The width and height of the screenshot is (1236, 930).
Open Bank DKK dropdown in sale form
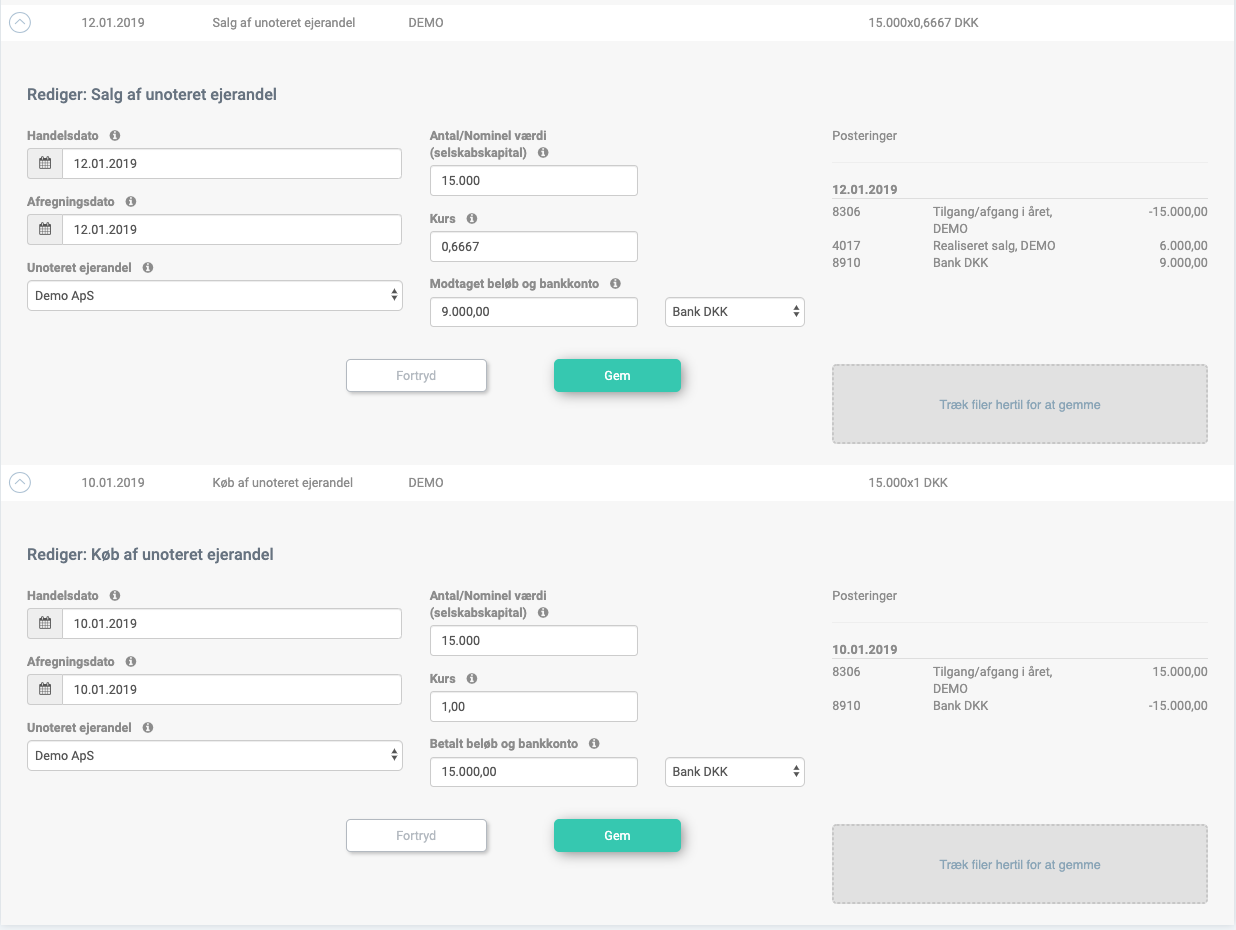point(735,312)
